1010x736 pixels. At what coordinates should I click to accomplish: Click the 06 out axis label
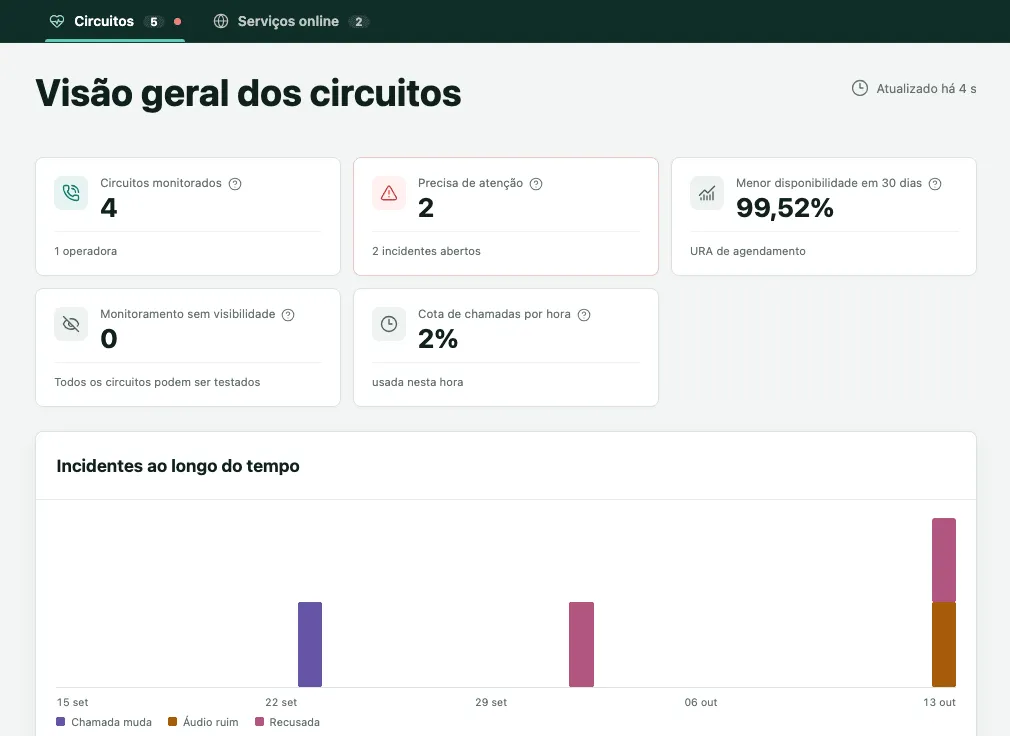point(701,702)
